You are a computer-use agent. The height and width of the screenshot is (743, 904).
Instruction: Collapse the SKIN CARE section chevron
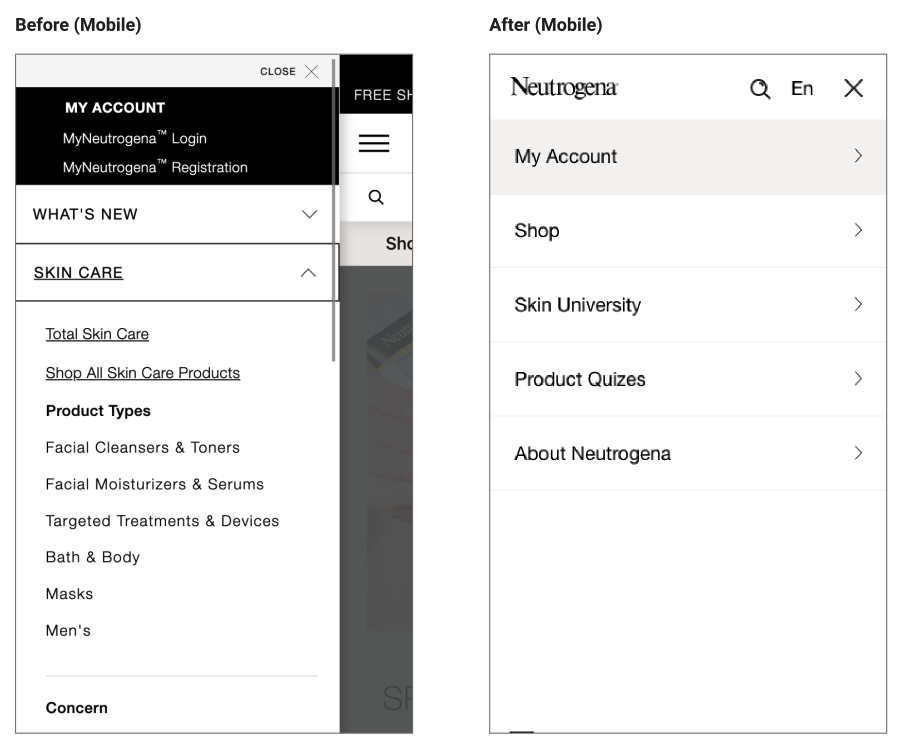(x=308, y=273)
